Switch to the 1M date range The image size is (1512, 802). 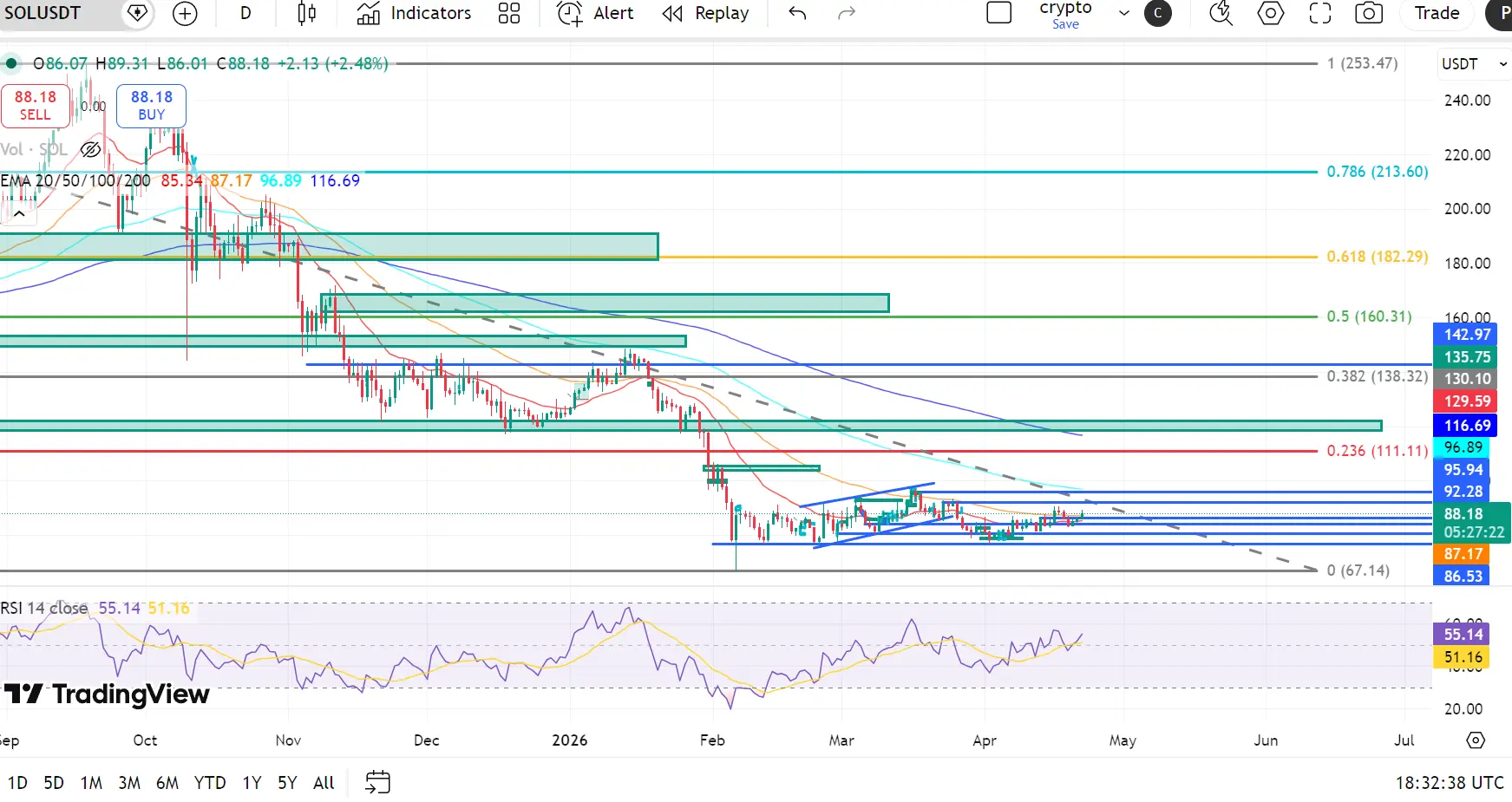pyautogui.click(x=91, y=783)
